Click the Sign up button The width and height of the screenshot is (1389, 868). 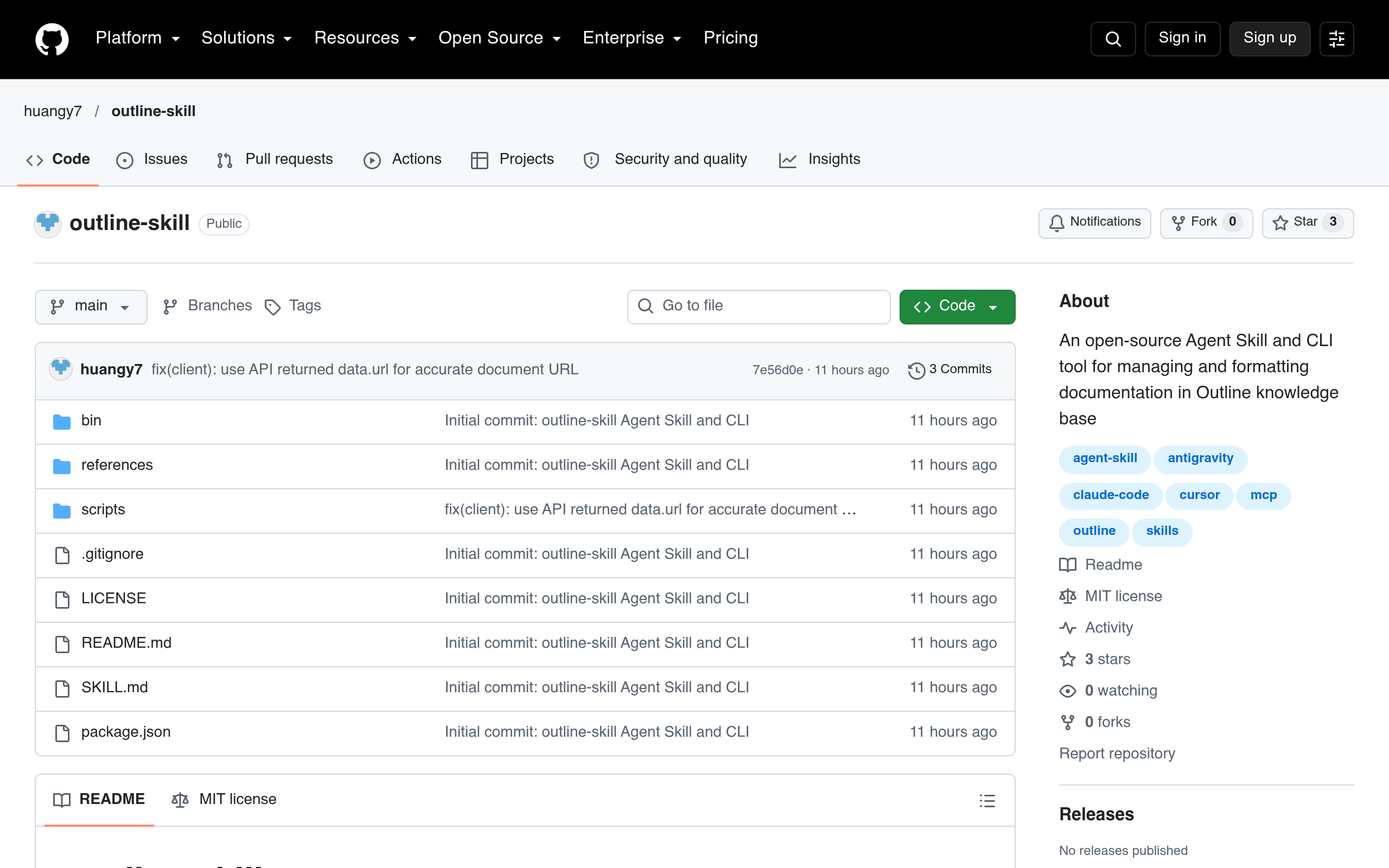point(1270,39)
